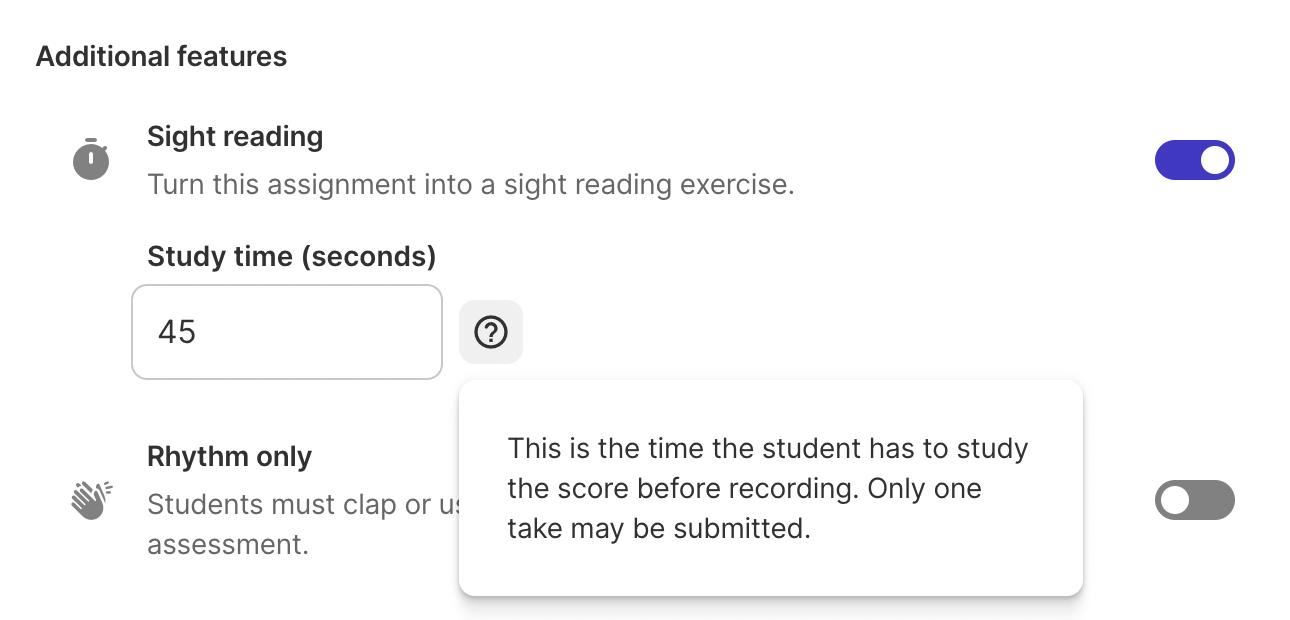
Task: Click the "Students must clap" description text
Action: [300, 504]
